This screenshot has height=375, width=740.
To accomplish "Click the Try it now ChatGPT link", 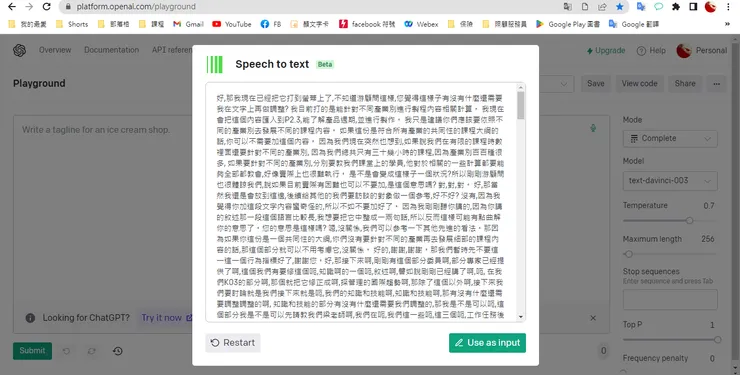I will coord(167,318).
